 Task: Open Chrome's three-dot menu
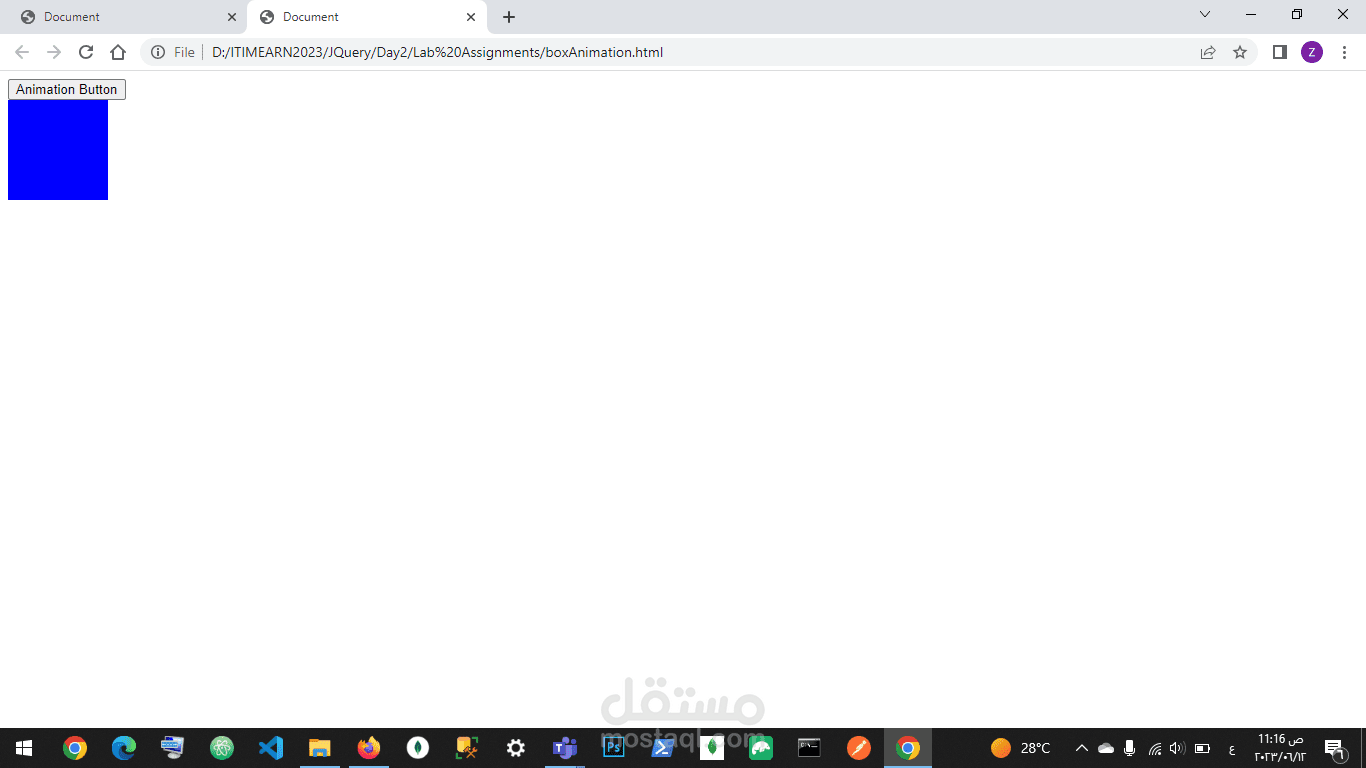tap(1345, 52)
